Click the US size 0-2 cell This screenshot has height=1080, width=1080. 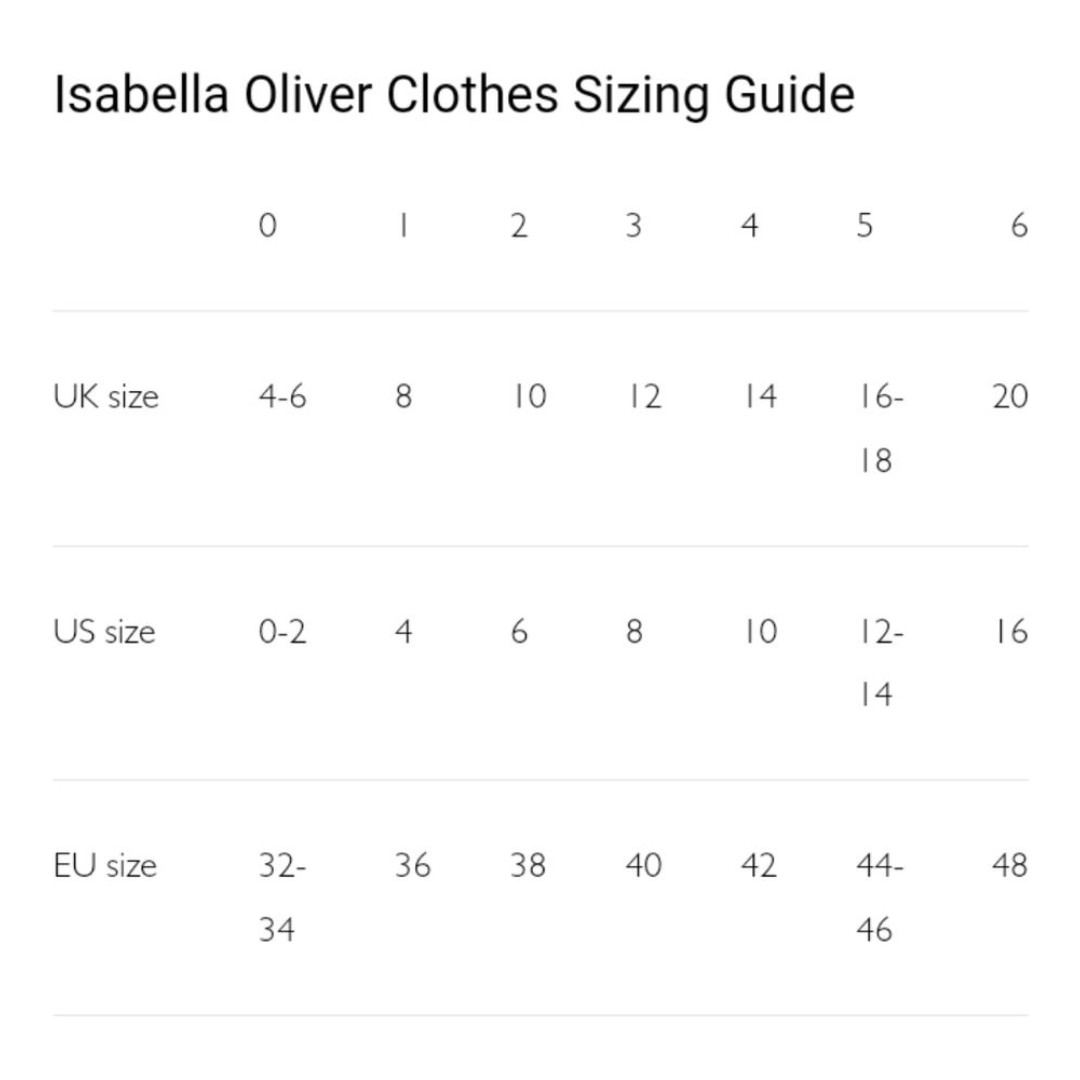[282, 632]
